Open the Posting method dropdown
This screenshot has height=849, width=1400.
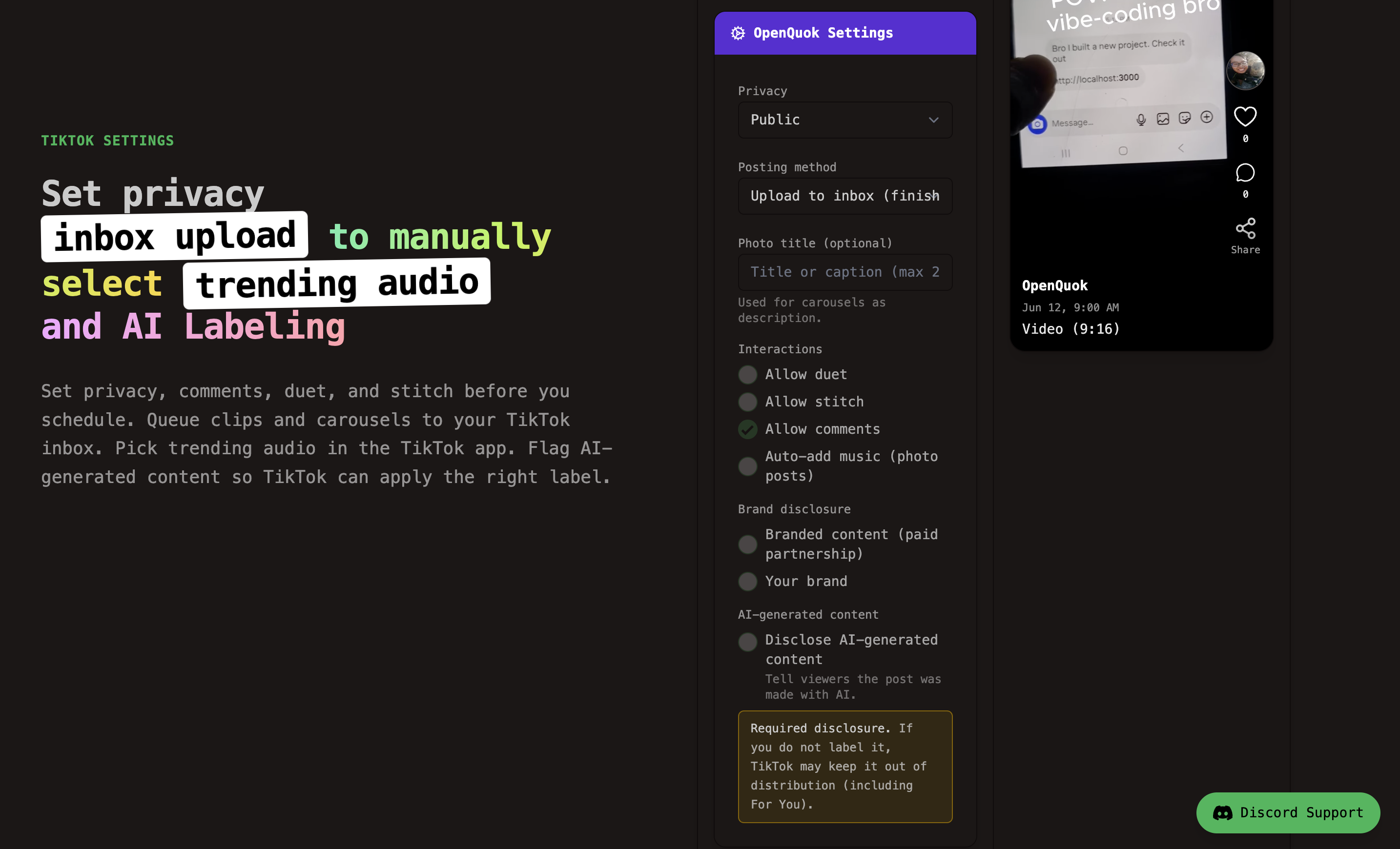point(845,196)
